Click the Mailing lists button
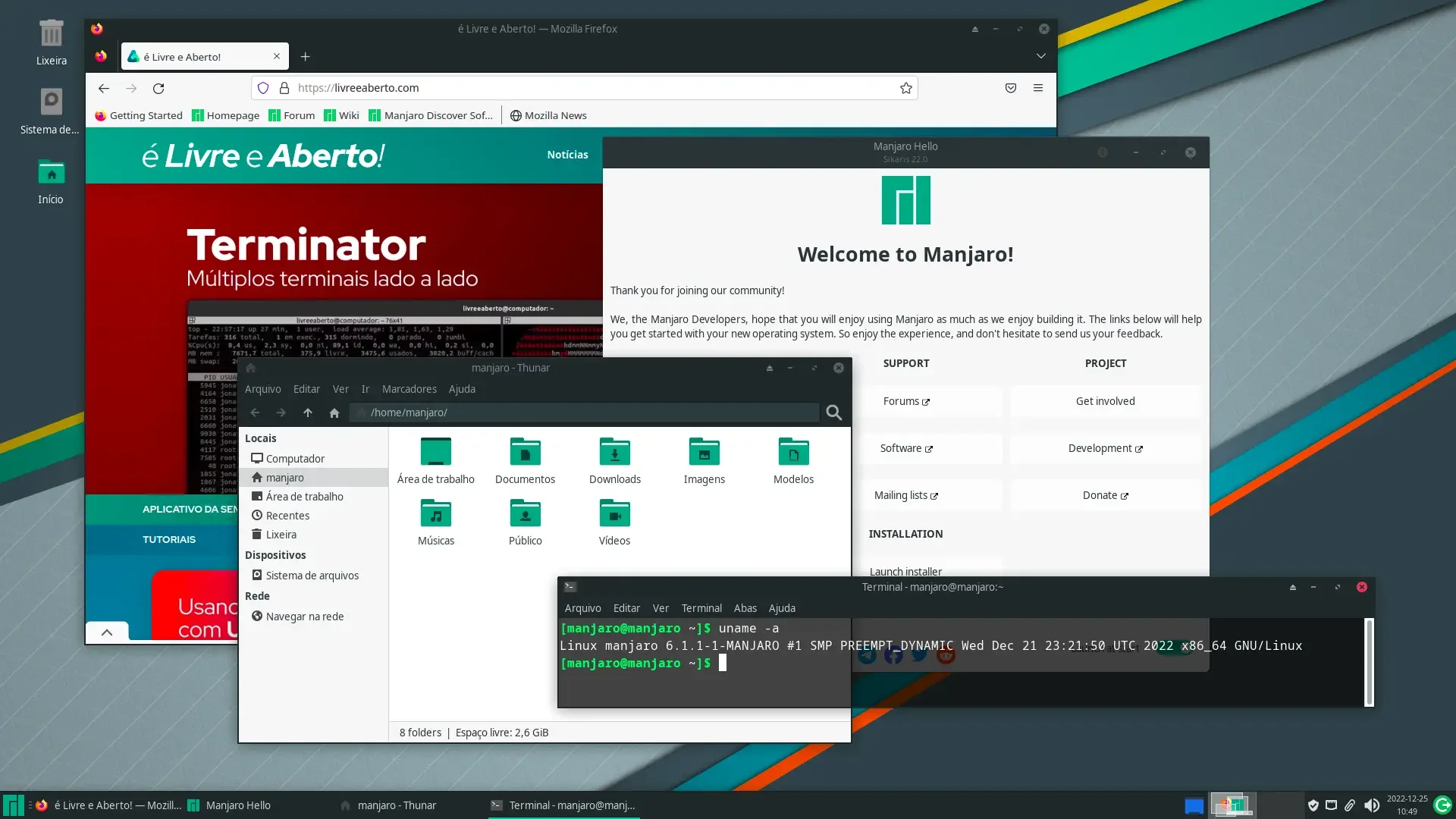Image resolution: width=1456 pixels, height=819 pixels. click(906, 495)
